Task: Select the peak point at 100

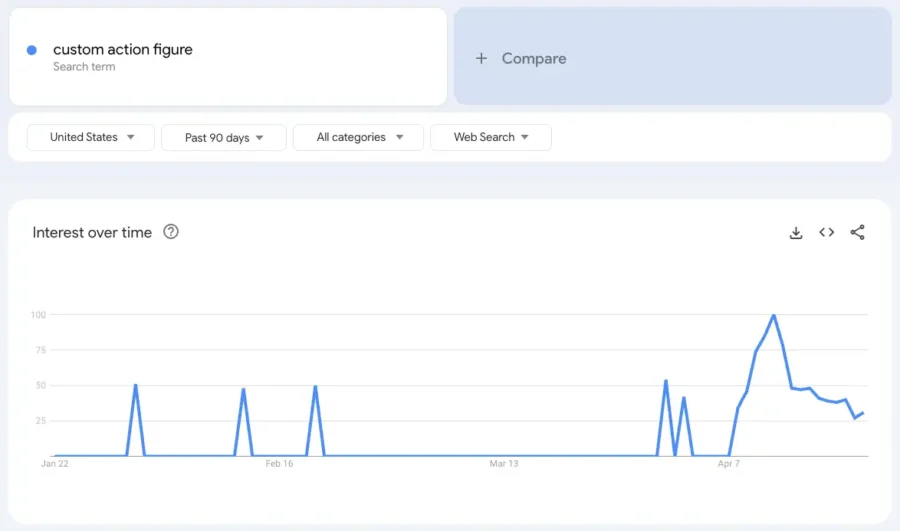Action: (774, 315)
